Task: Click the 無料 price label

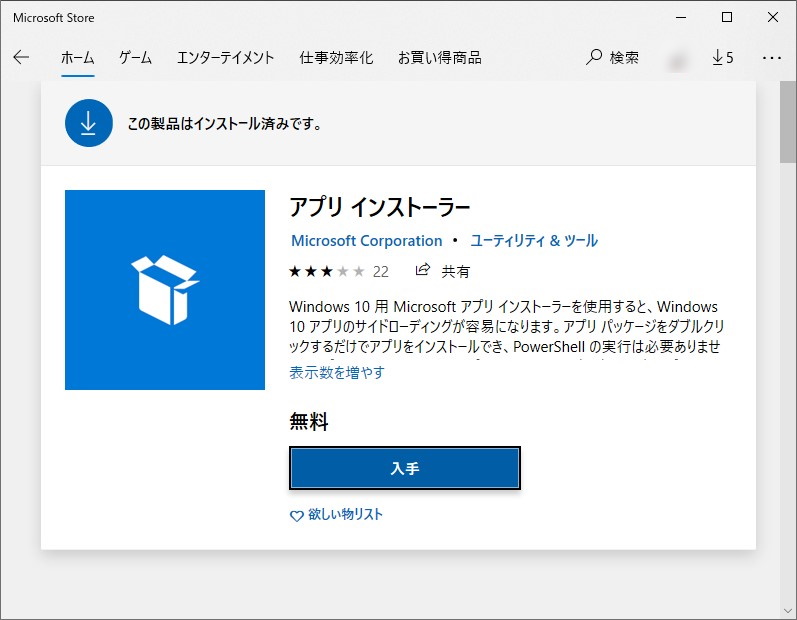Action: pyautogui.click(x=309, y=422)
